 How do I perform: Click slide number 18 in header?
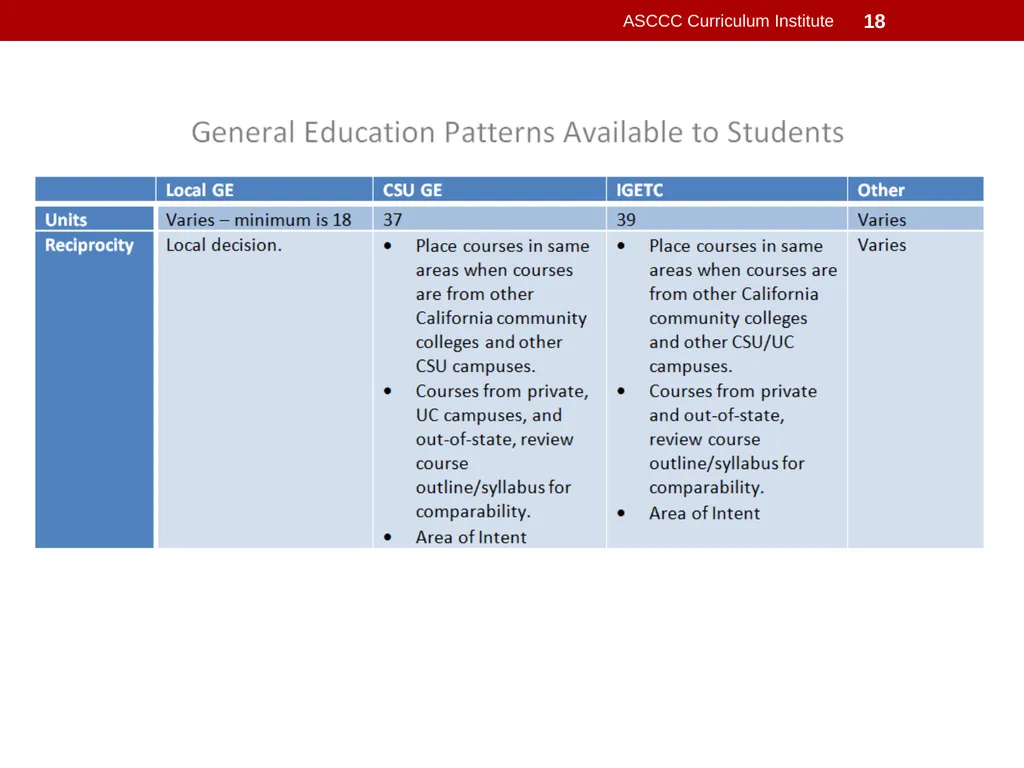[874, 22]
